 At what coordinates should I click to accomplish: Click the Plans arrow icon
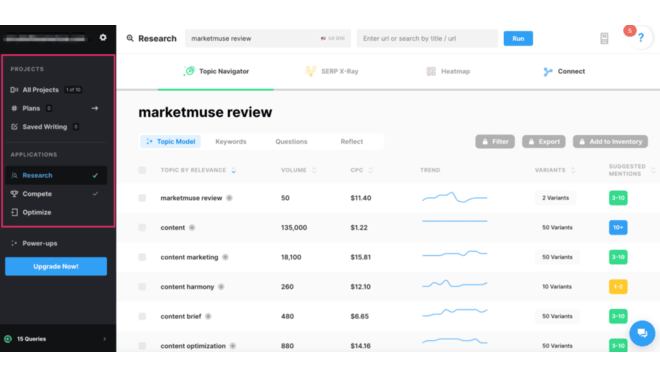click(x=95, y=108)
